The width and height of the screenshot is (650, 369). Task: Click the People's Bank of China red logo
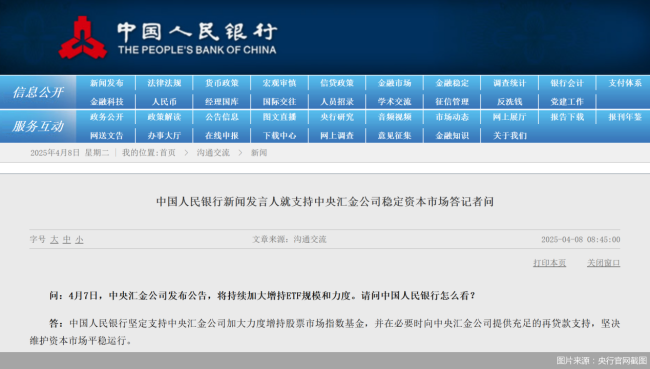point(83,37)
